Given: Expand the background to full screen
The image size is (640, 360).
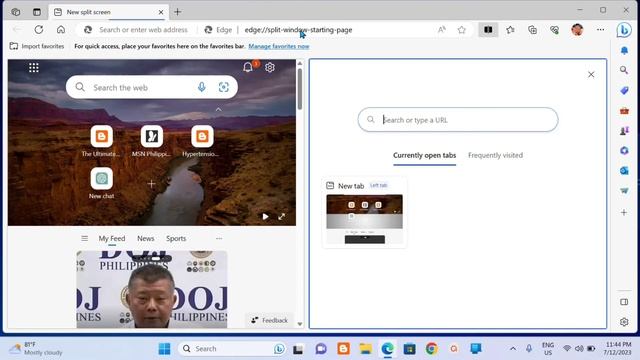Looking at the screenshot, I should point(282,217).
